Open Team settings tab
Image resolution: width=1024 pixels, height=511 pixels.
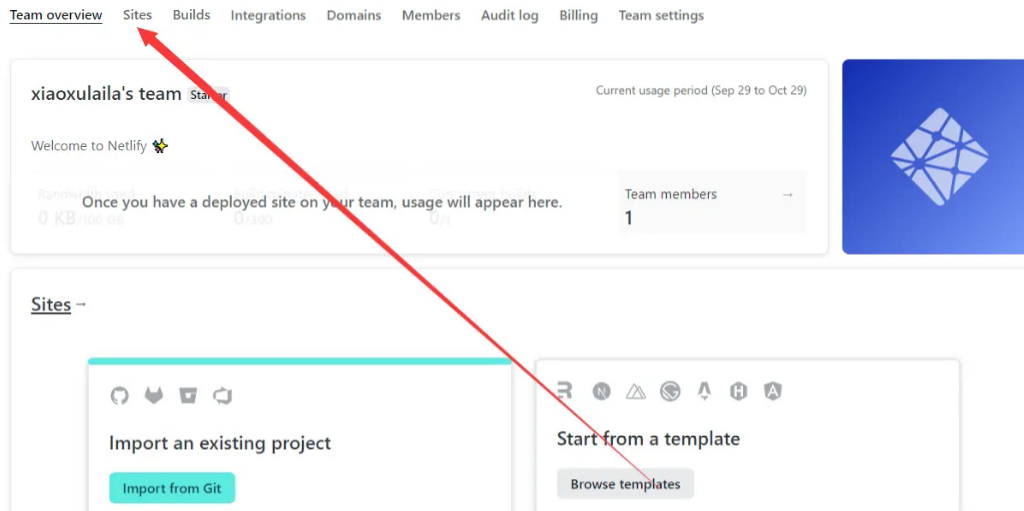click(x=662, y=15)
